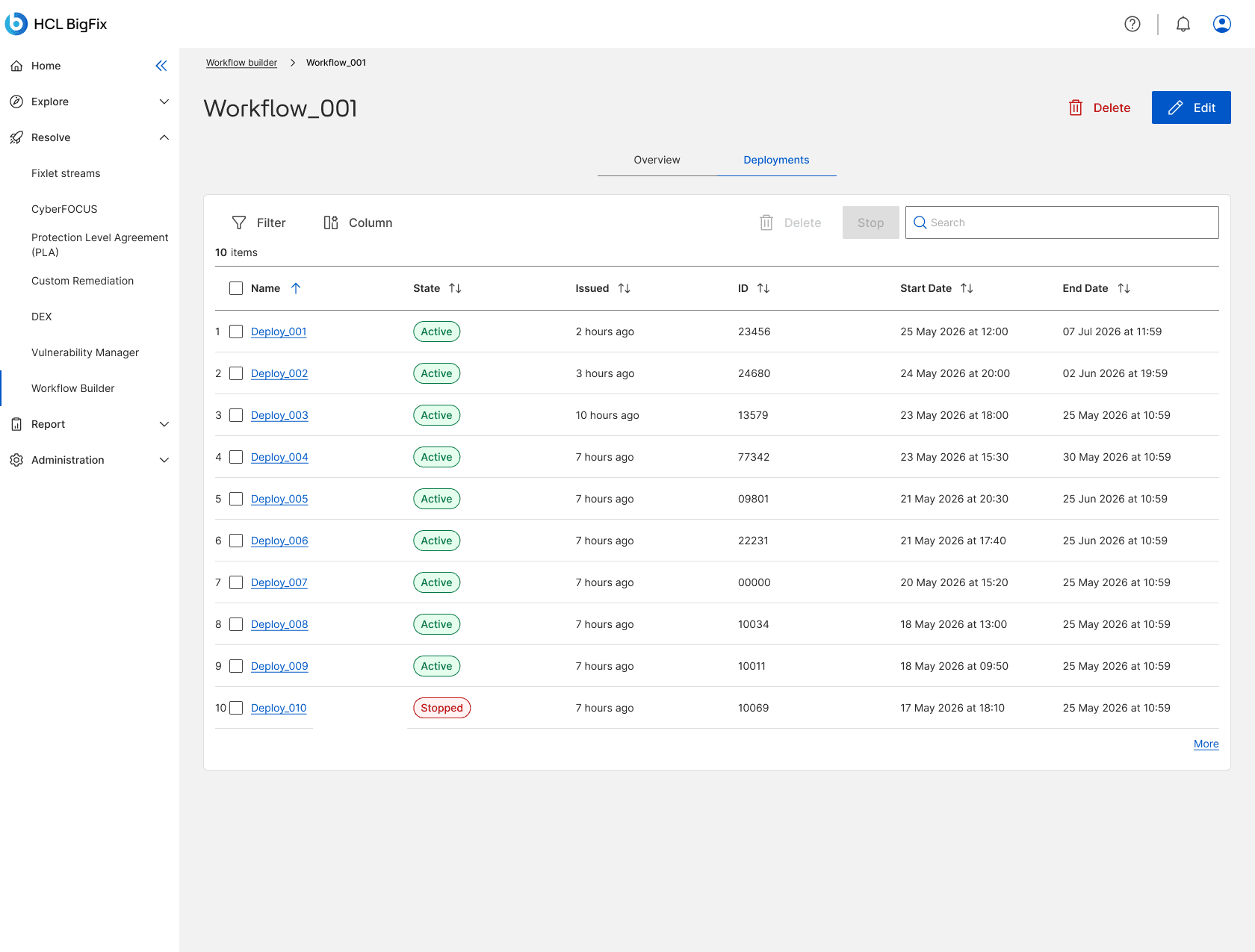Click into the Search input field
This screenshot has height=952, width=1255.
pos(1062,223)
